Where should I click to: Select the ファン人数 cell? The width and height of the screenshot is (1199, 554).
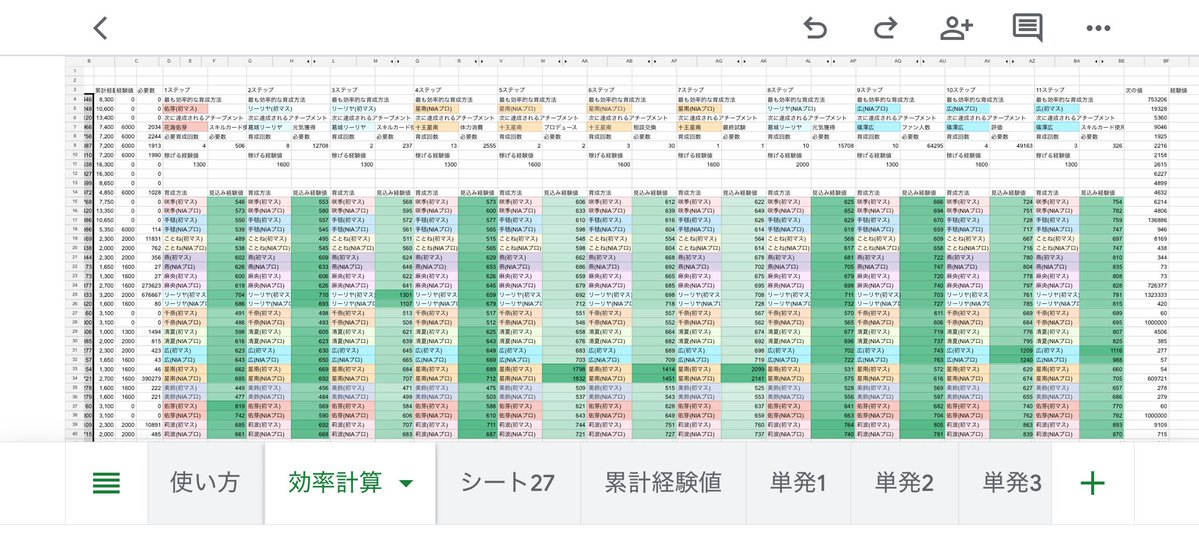point(923,127)
